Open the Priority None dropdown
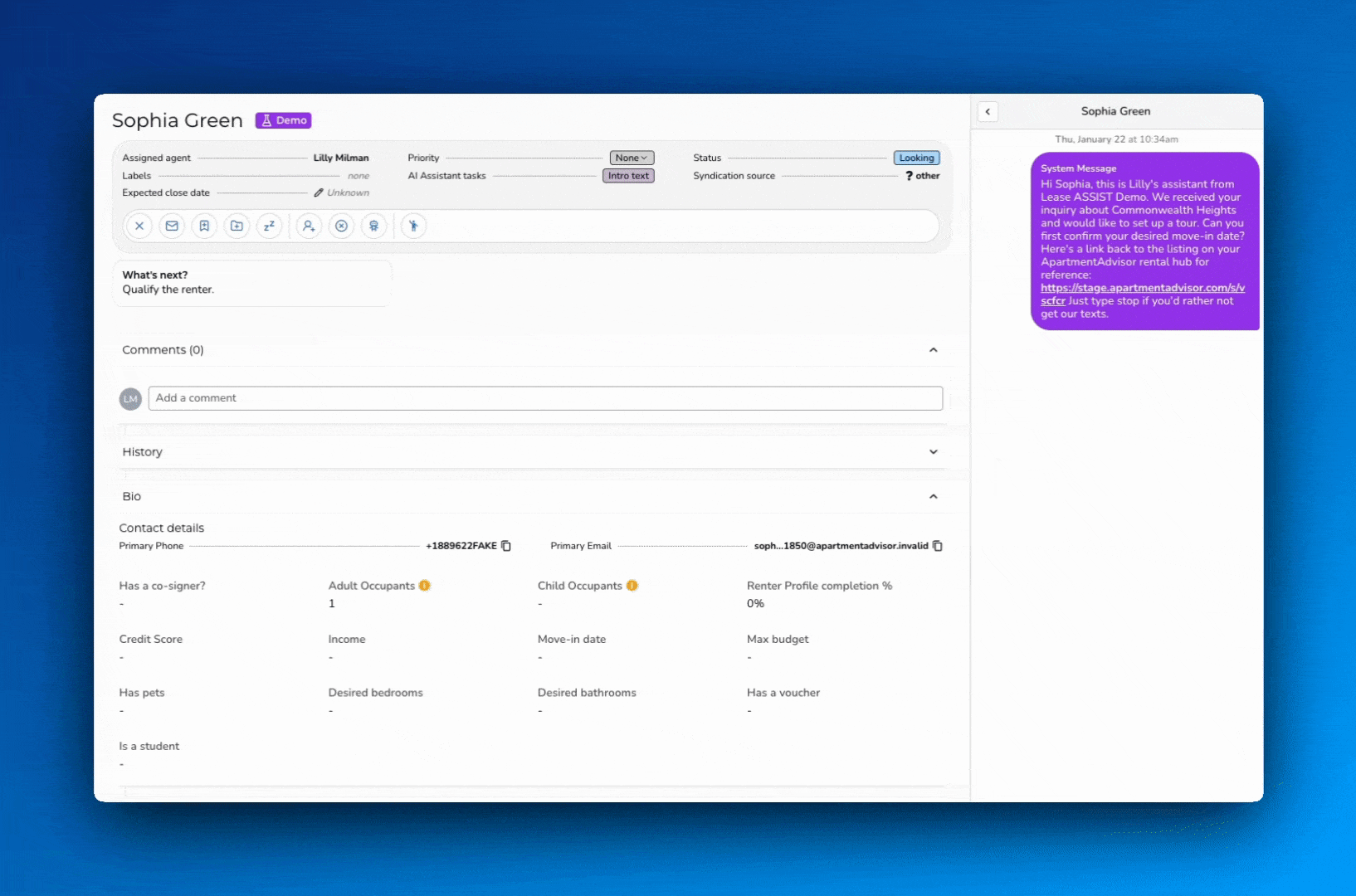The image size is (1356, 896). coord(632,158)
